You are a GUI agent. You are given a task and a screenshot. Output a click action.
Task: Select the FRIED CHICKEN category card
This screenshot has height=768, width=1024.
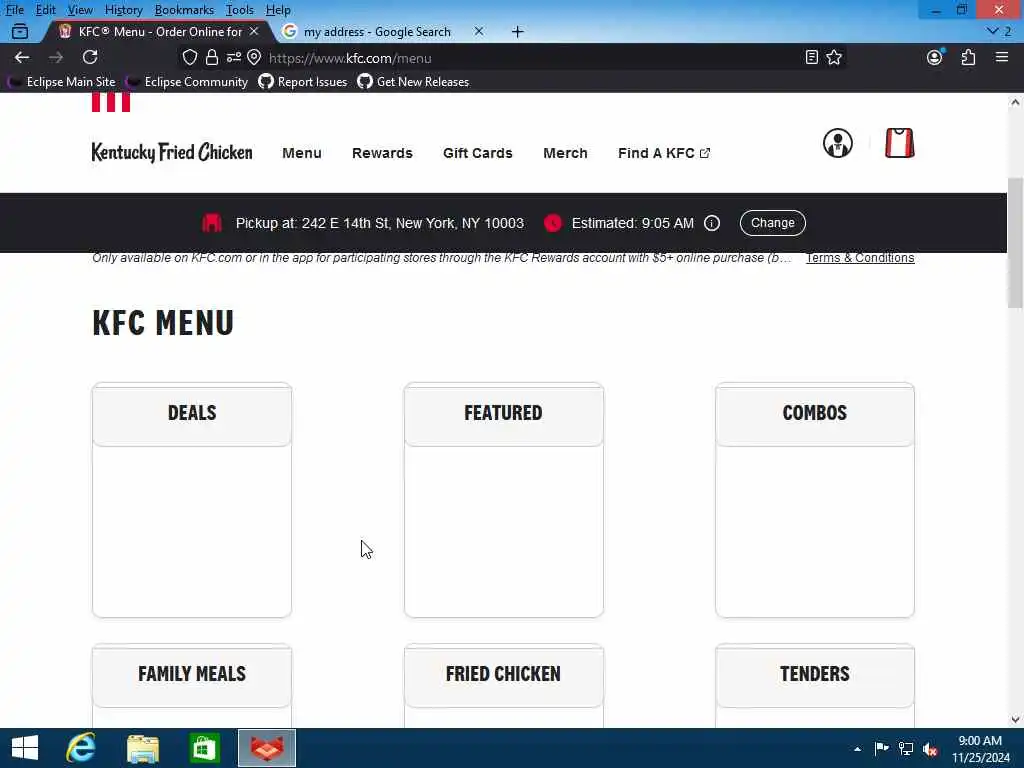pos(504,685)
